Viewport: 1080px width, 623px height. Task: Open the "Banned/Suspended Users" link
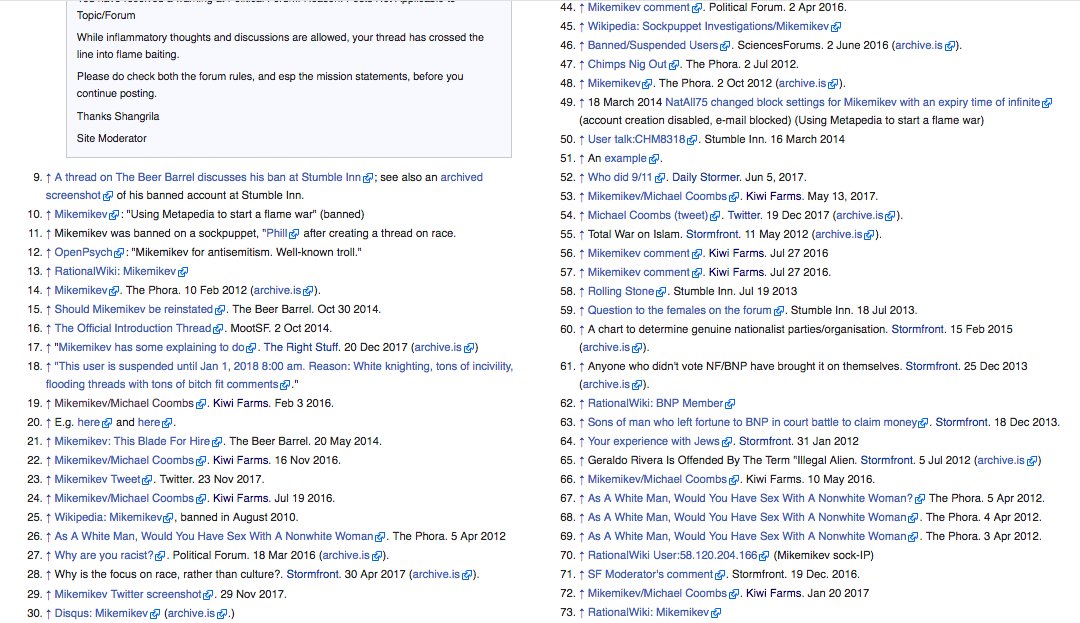tap(653, 45)
